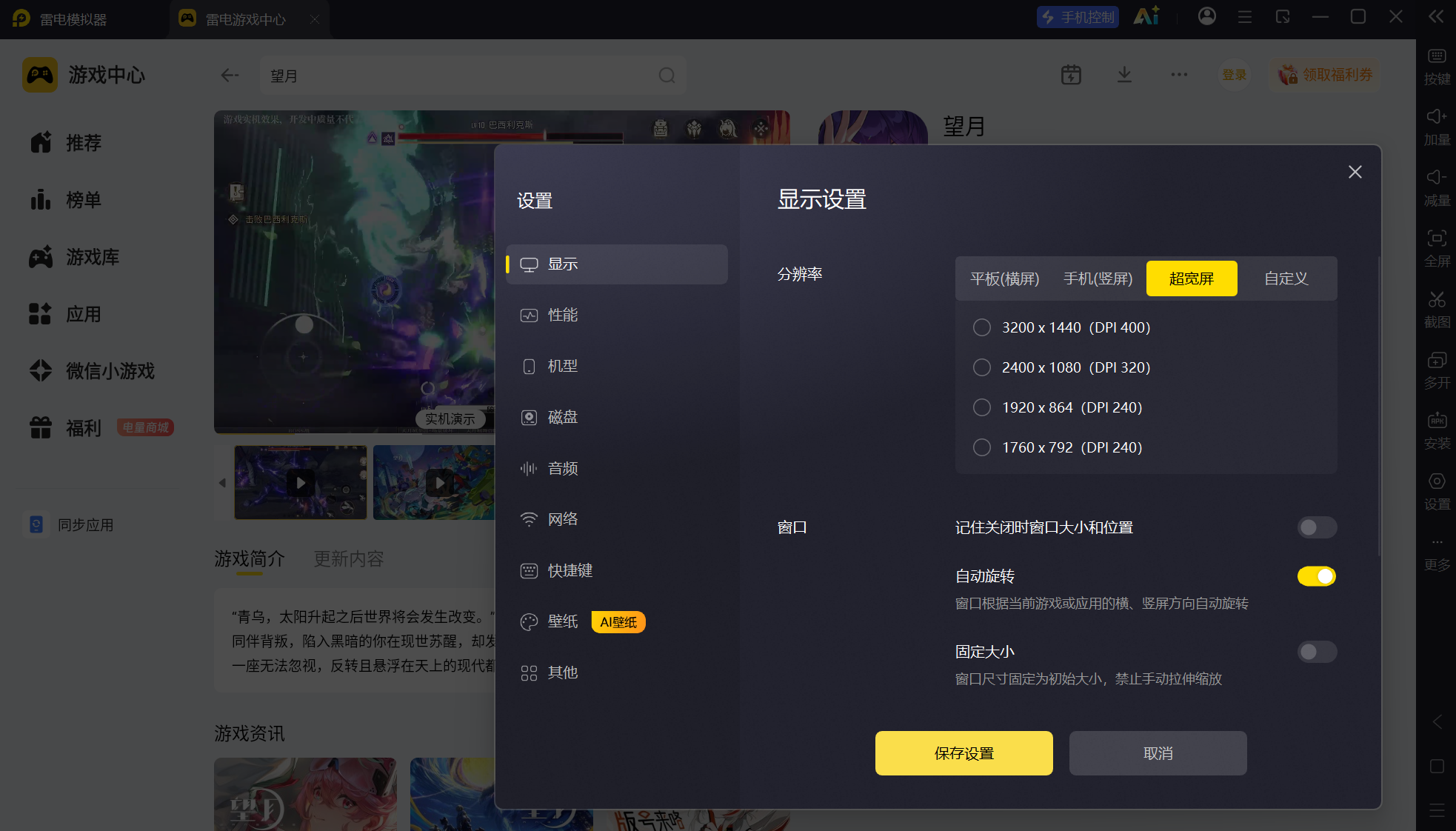
Task: Select 性能 performance settings category
Action: [x=617, y=316]
